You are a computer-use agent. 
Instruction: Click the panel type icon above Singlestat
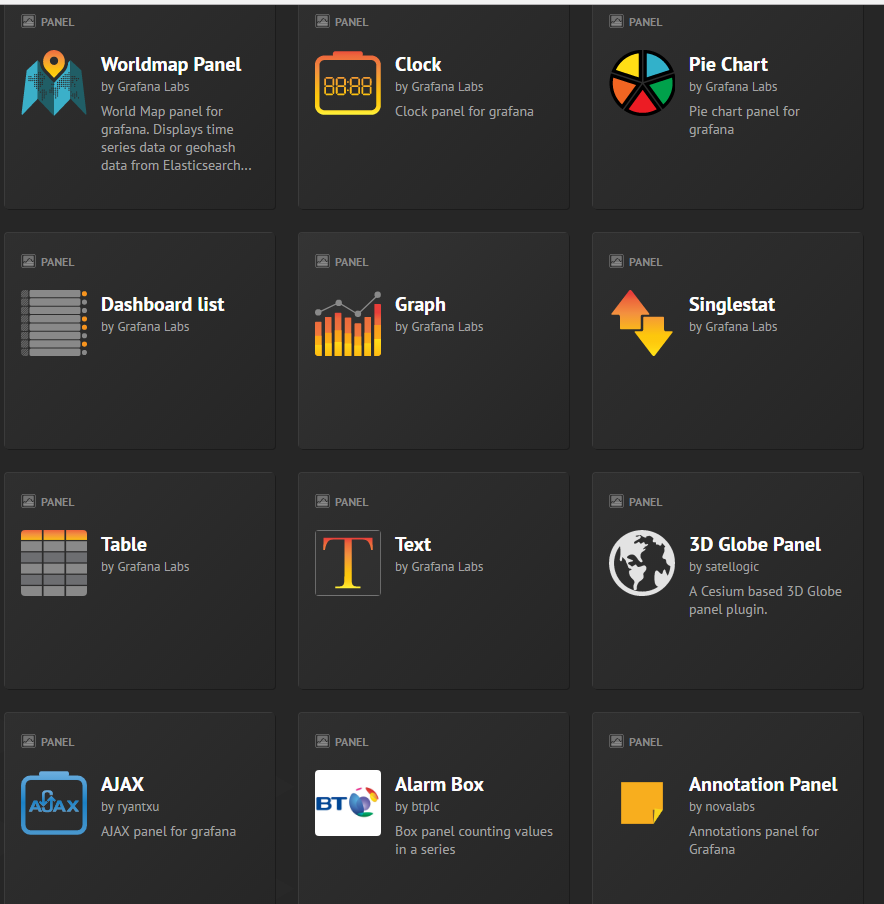click(x=616, y=261)
